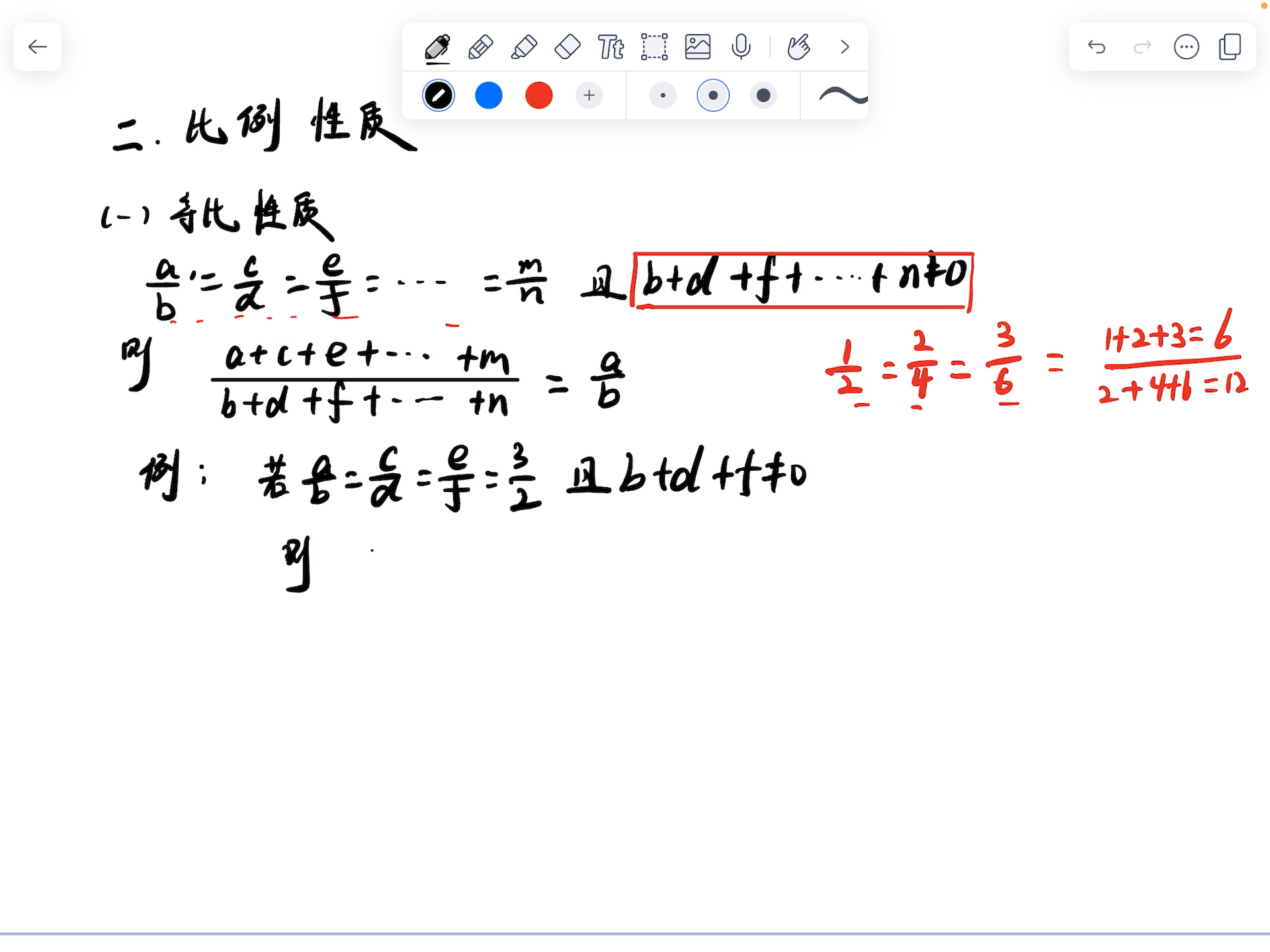Open the more options ellipsis menu
Screen dimensions: 1270x952
click(x=1187, y=47)
